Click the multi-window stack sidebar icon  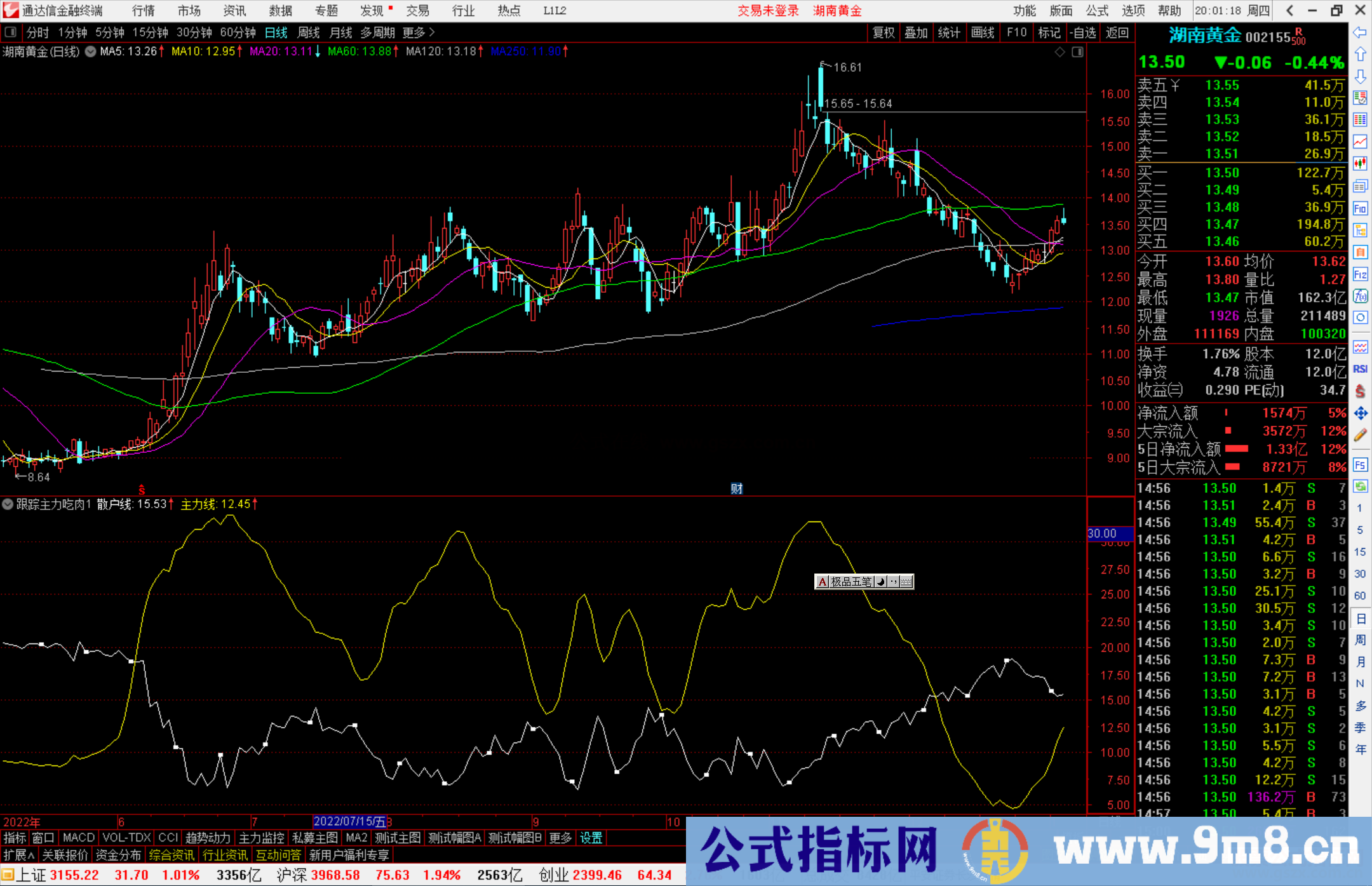1360,186
